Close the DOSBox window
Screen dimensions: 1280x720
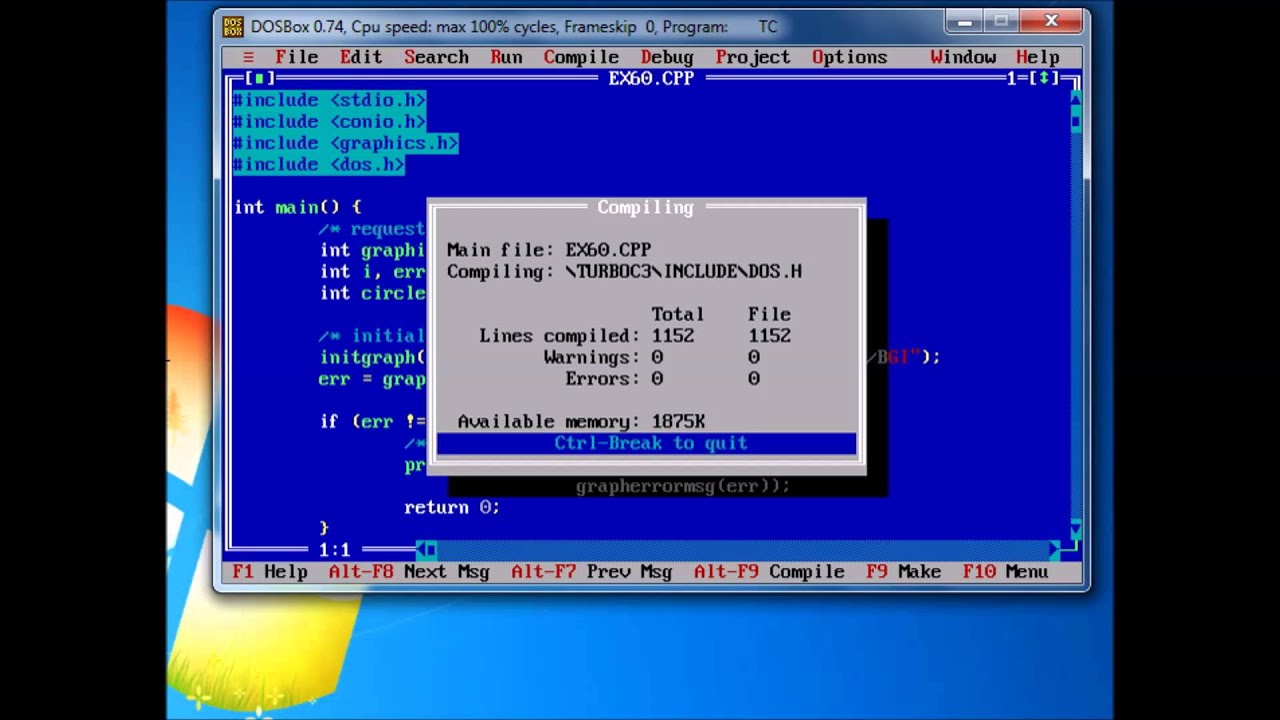tap(1051, 21)
